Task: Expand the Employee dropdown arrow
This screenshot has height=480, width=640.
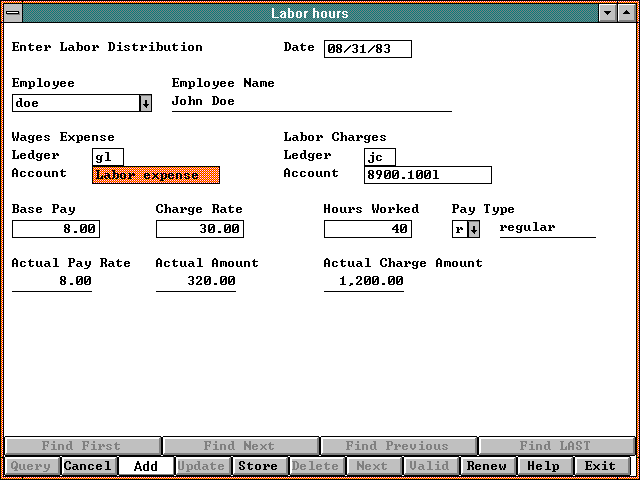Action: click(145, 103)
